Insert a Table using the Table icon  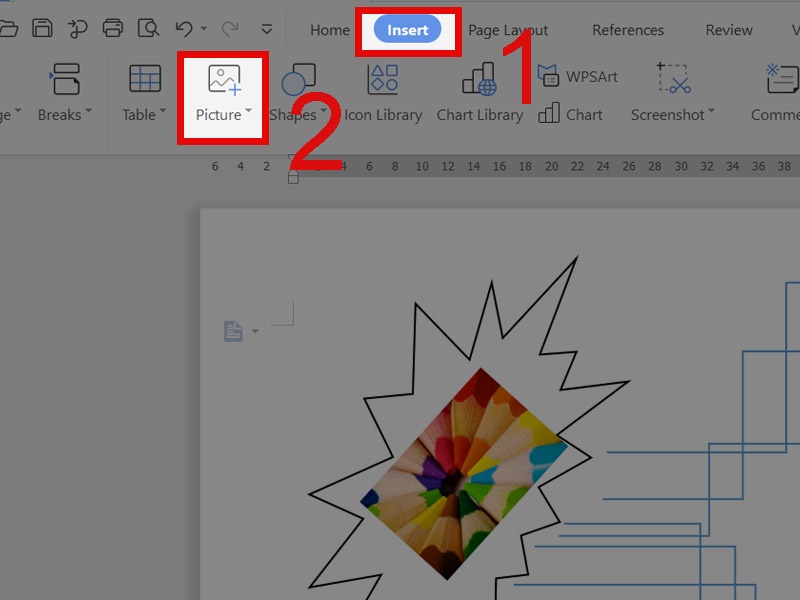(145, 80)
